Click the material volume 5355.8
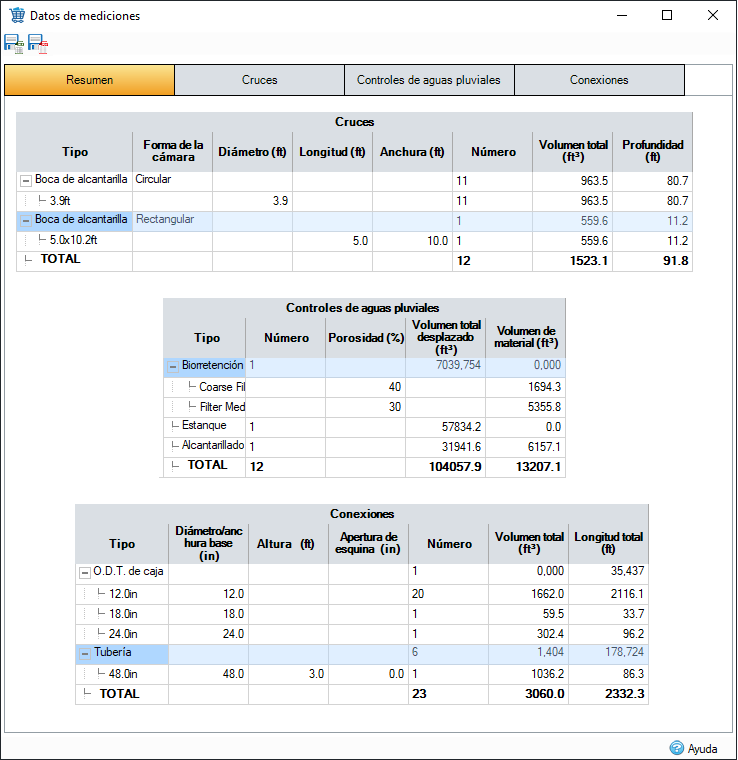 526,407
